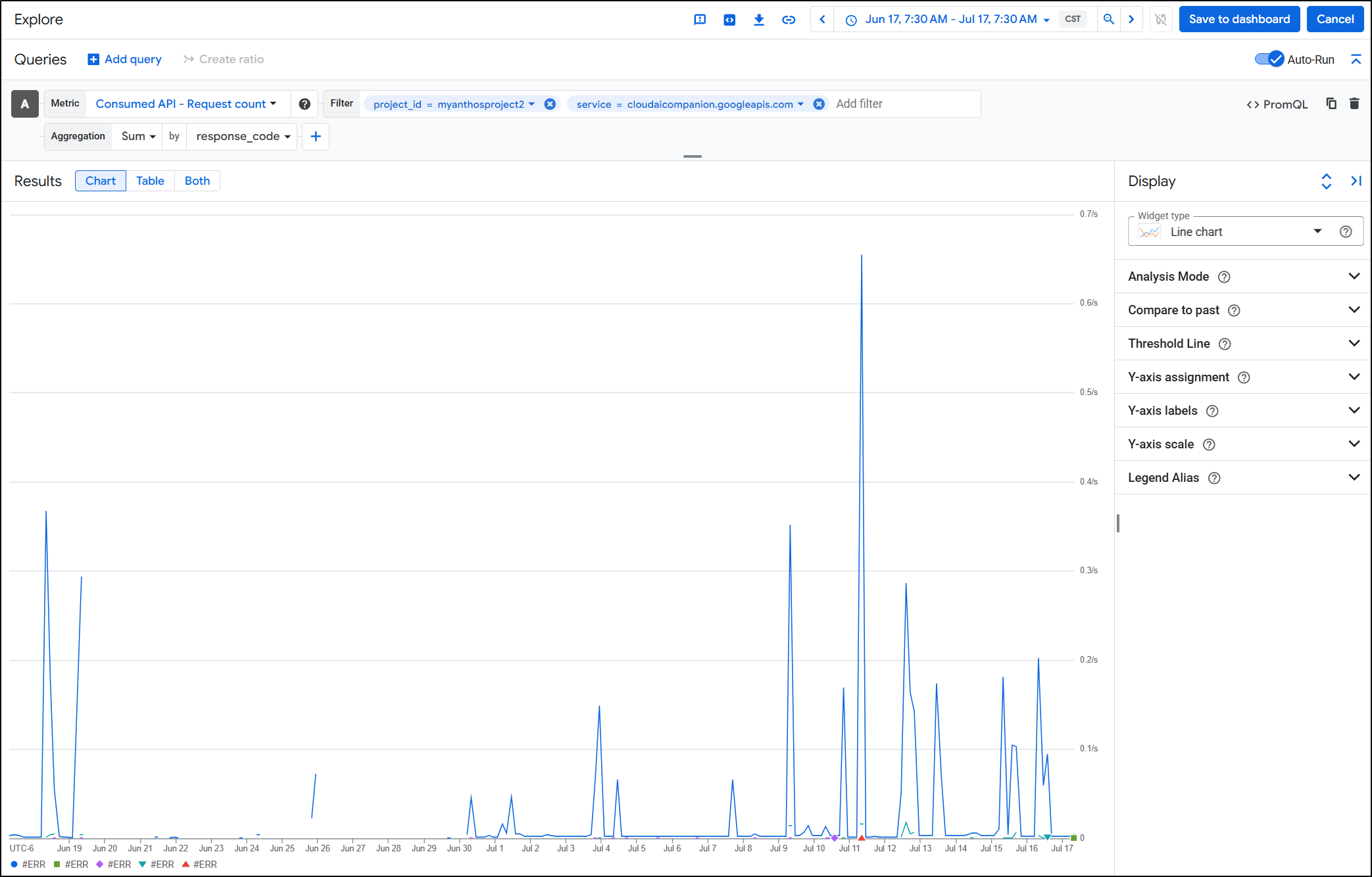Click the zoom reset magnifier icon

[1109, 20]
